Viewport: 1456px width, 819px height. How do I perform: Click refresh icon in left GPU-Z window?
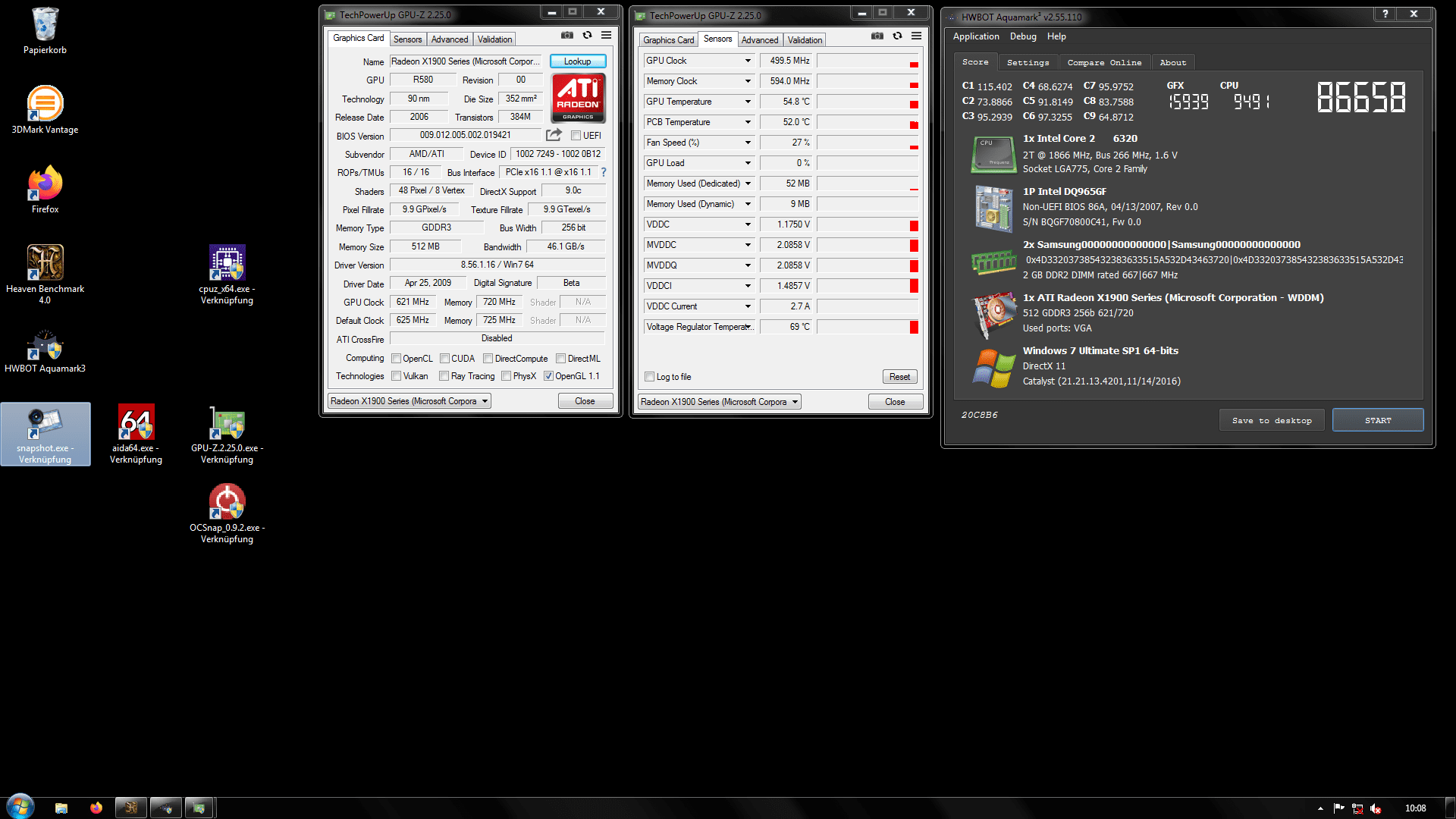pos(587,35)
